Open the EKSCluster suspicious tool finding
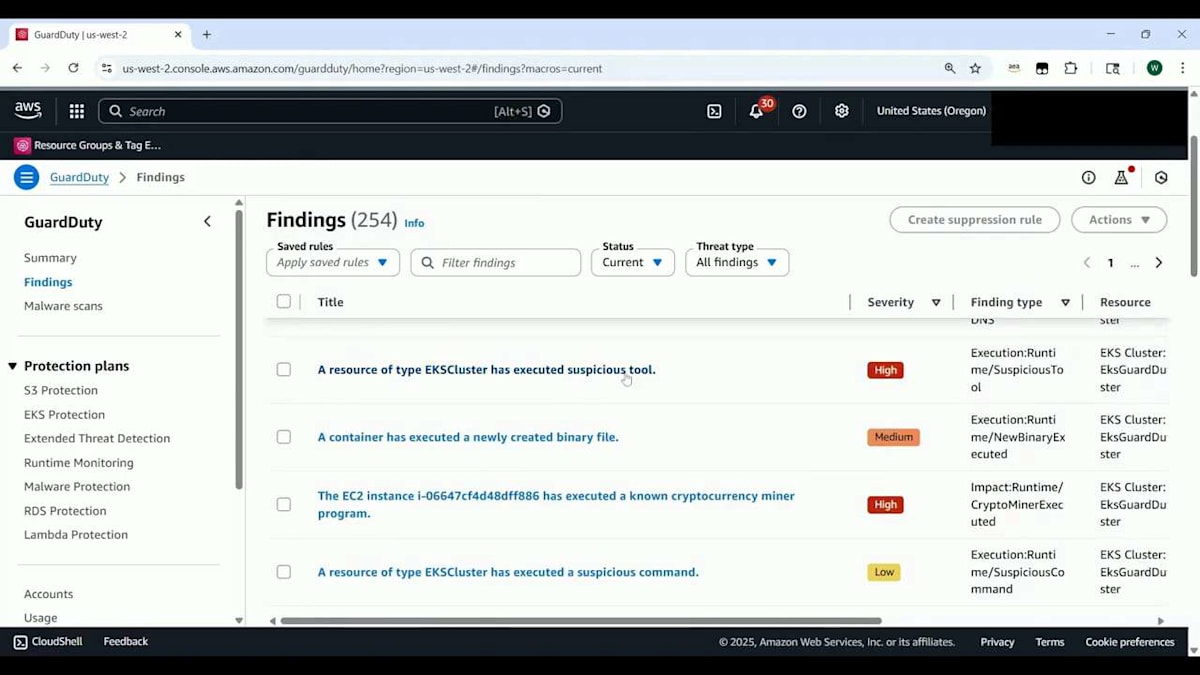Viewport: 1200px width, 675px height. [487, 369]
